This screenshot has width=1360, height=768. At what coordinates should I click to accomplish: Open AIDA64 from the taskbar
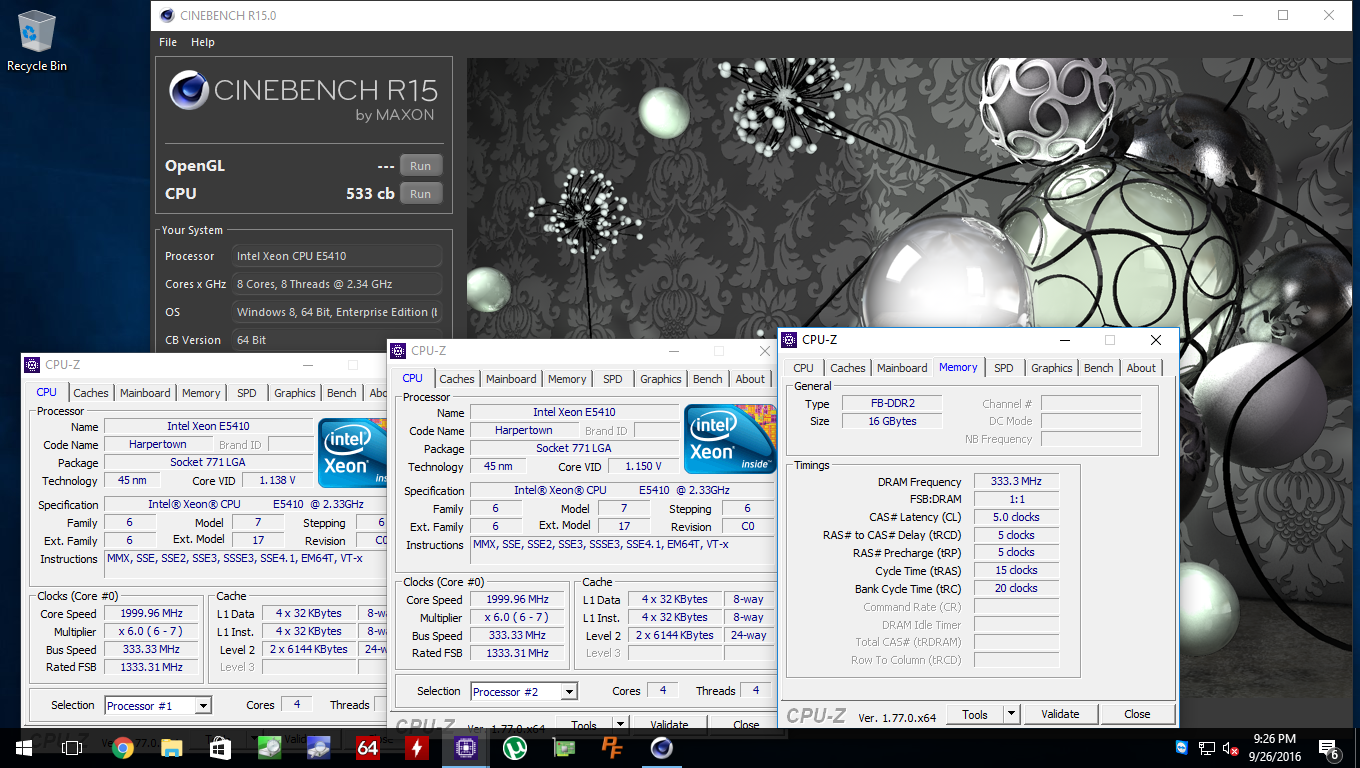pyautogui.click(x=368, y=747)
